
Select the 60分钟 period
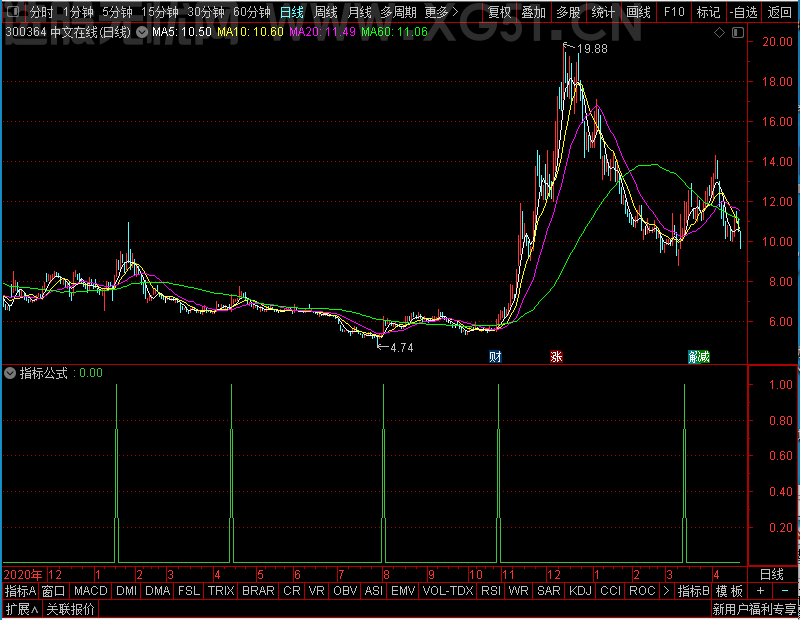(252, 12)
